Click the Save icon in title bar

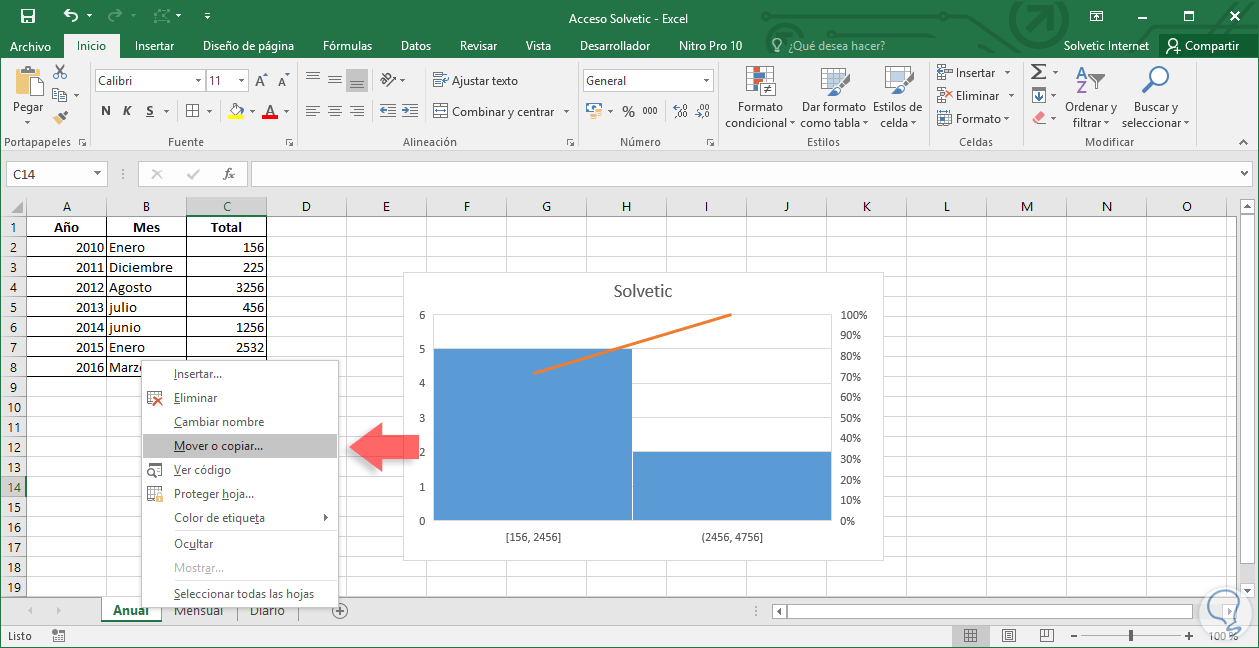pyautogui.click(x=28, y=16)
